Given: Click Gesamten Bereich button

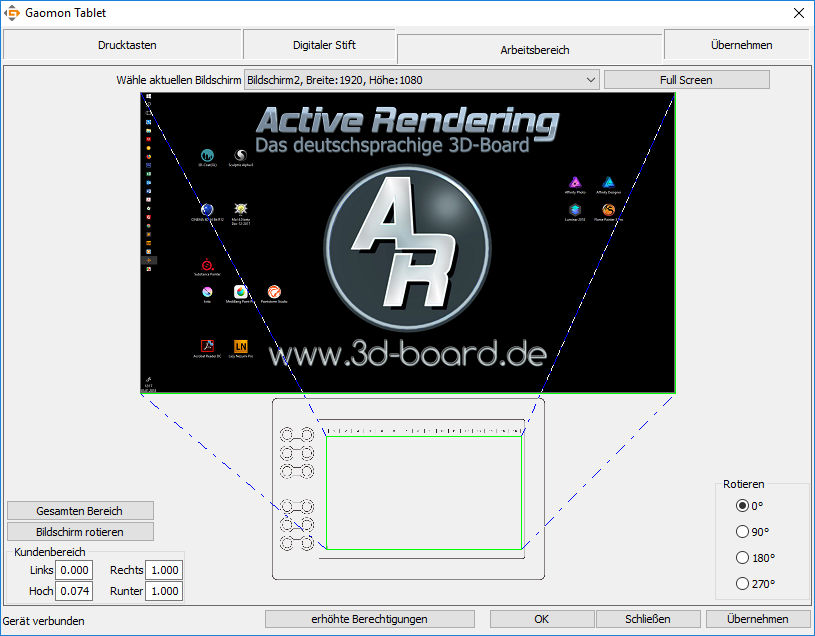Looking at the screenshot, I should click(80, 511).
